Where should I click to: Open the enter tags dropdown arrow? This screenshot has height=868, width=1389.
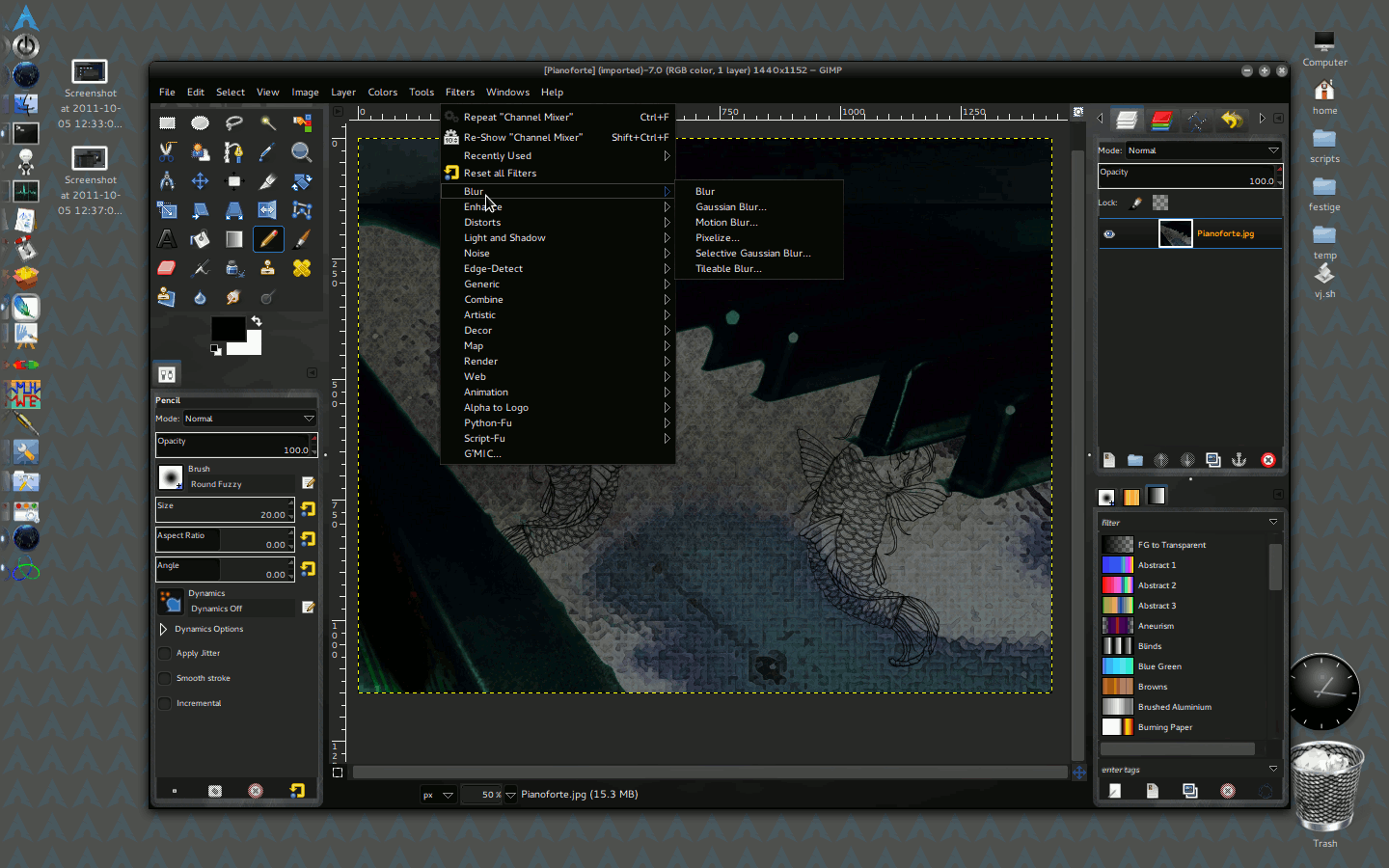pos(1273,769)
